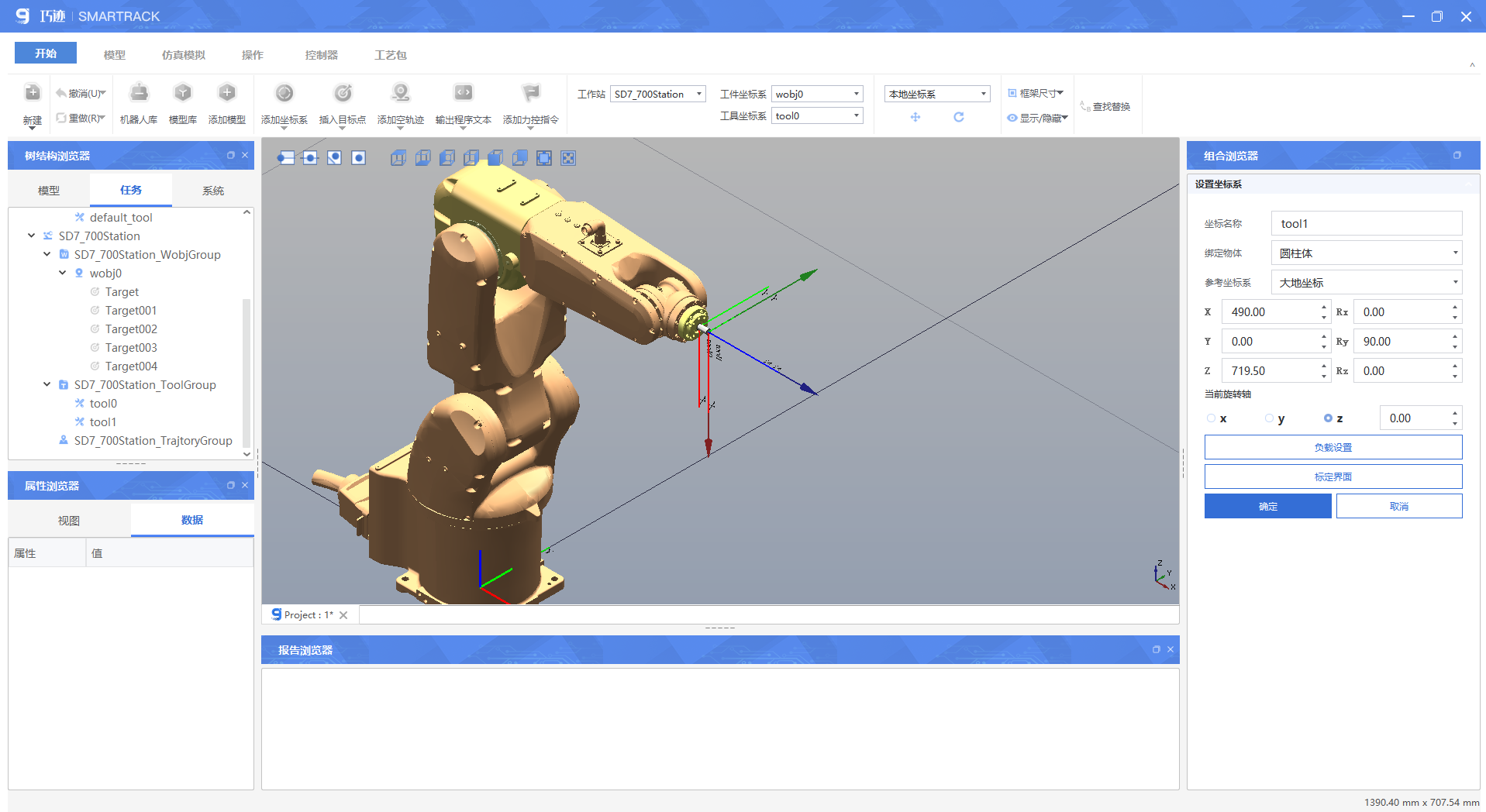1486x812 pixels.
Task: Click the 插入目标点 insert target icon
Action: (343, 93)
